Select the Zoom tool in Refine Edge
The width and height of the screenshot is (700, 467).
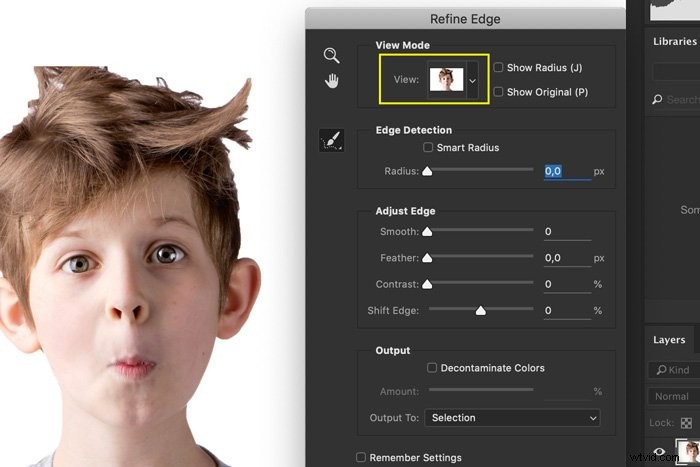[x=331, y=55]
